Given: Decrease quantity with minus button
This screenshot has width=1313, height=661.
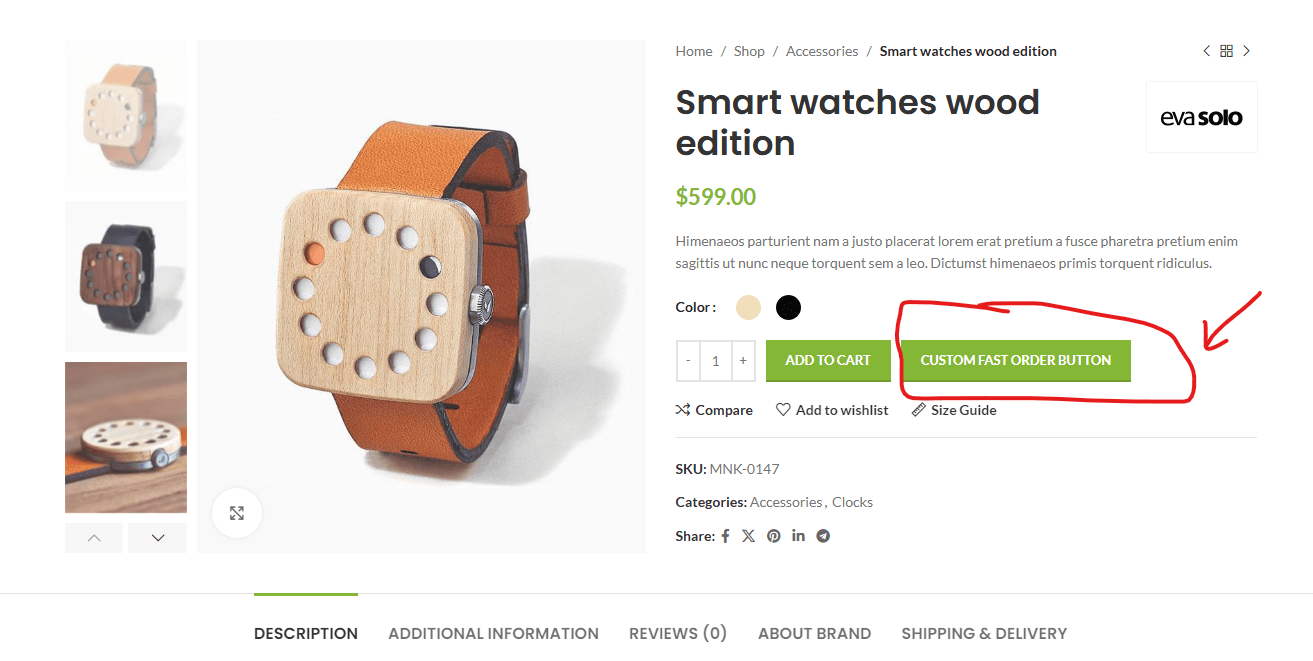Looking at the screenshot, I should (x=688, y=361).
